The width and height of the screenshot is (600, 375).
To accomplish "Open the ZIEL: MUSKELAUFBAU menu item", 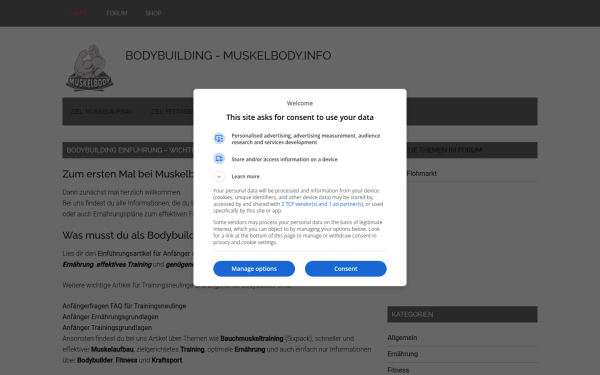I will click(x=102, y=112).
